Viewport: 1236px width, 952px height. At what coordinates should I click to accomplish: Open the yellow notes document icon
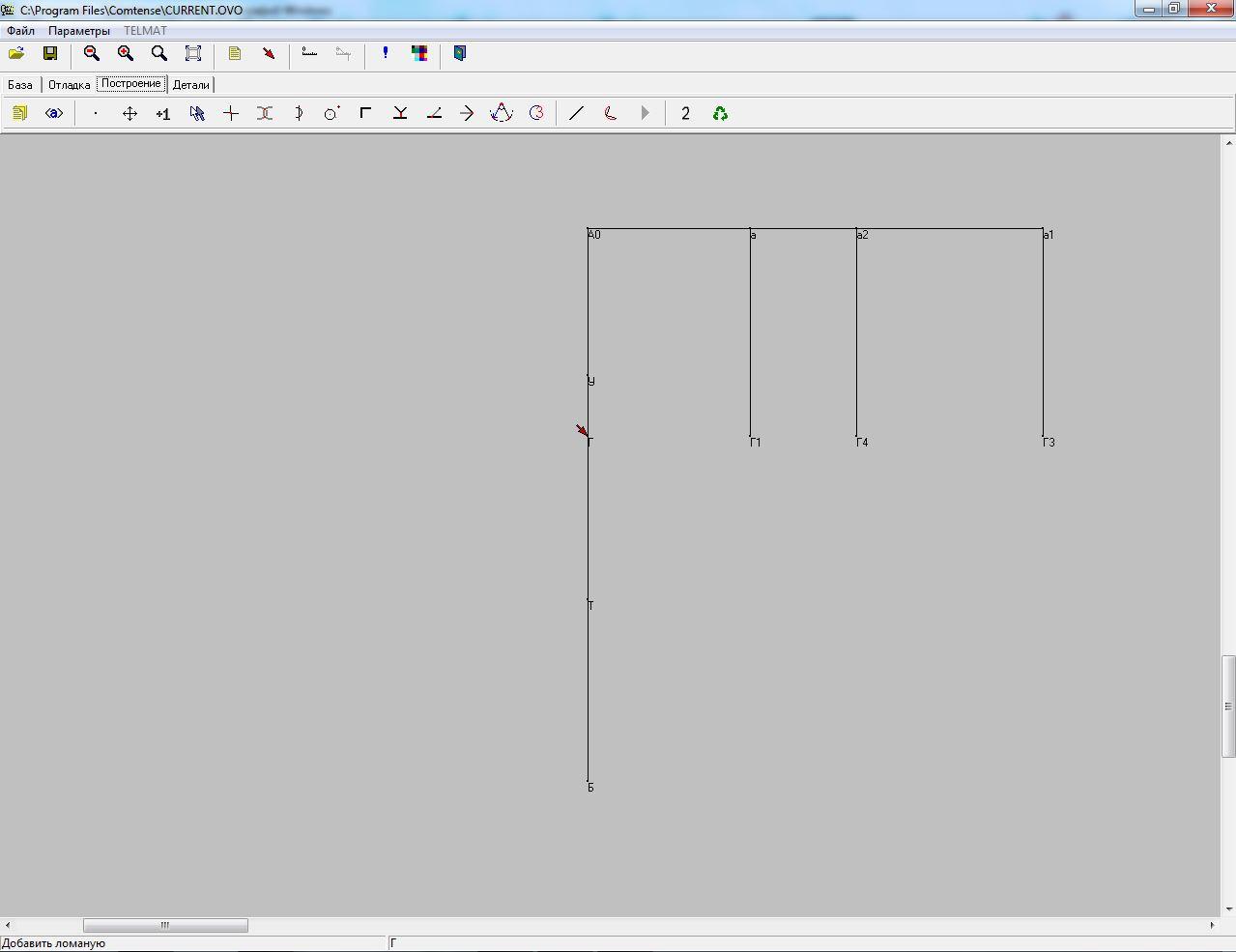(235, 54)
